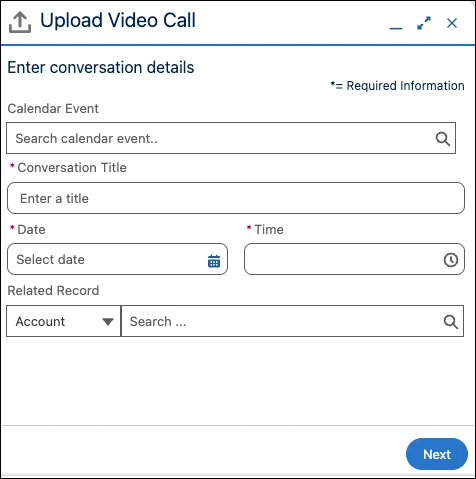This screenshot has width=476, height=479.
Task: Close the Upload Video Call panel
Action: (x=452, y=23)
